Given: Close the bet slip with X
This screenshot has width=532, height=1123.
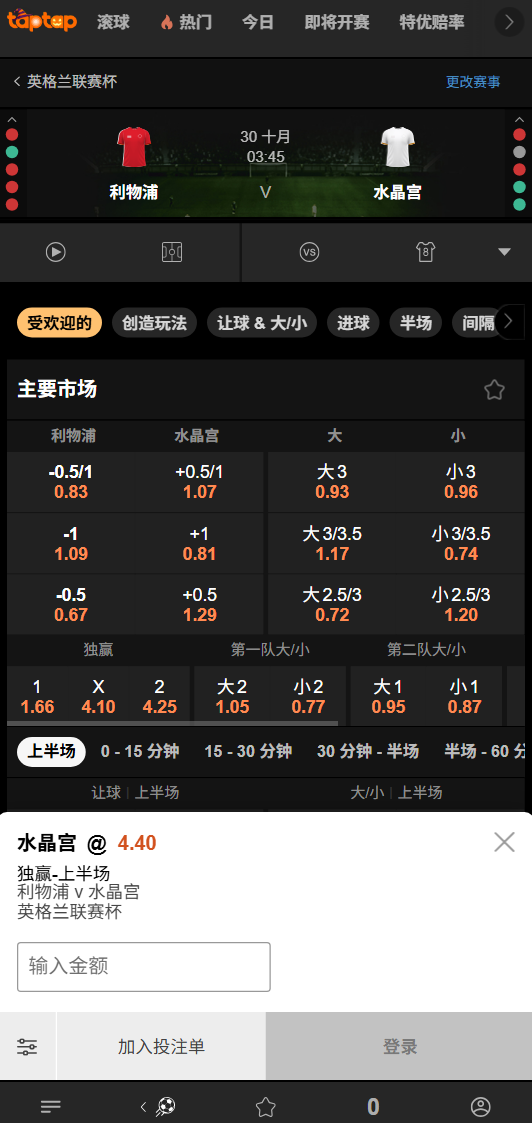Looking at the screenshot, I should (x=504, y=842).
